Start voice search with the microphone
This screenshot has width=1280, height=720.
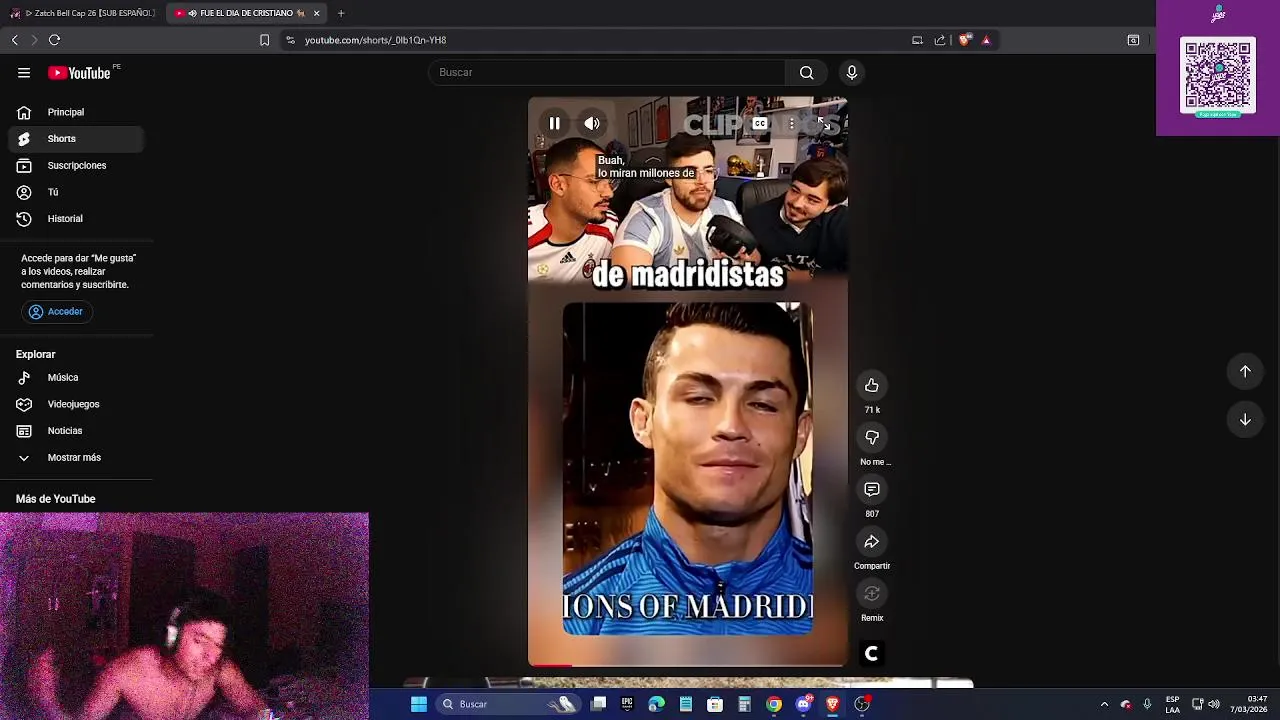[852, 73]
